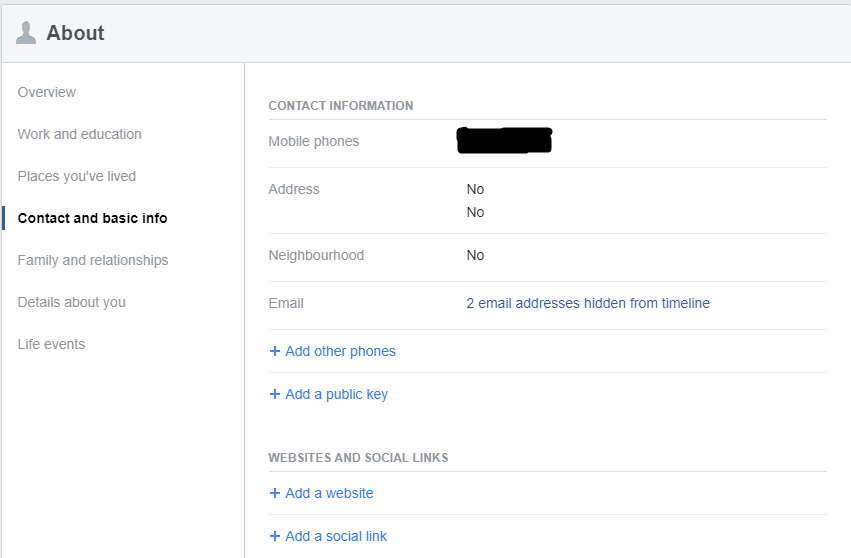Switch to Work and education
This screenshot has width=851, height=558.
coord(79,134)
